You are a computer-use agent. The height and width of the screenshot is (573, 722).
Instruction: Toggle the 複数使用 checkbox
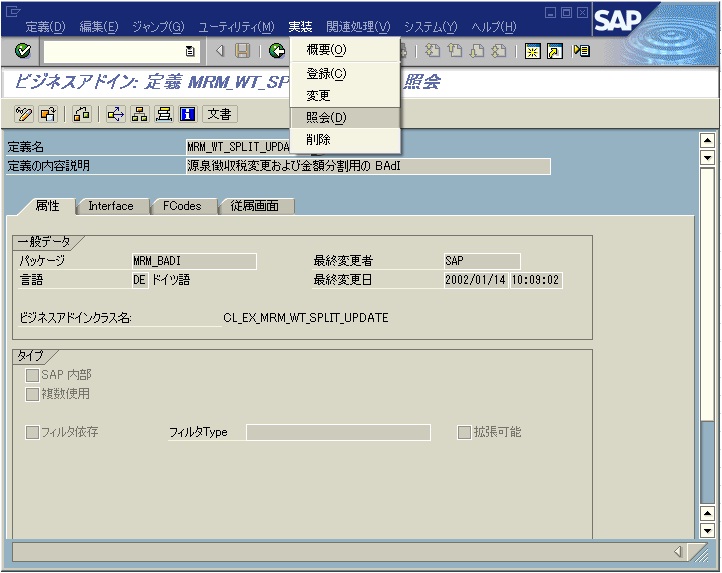32,394
